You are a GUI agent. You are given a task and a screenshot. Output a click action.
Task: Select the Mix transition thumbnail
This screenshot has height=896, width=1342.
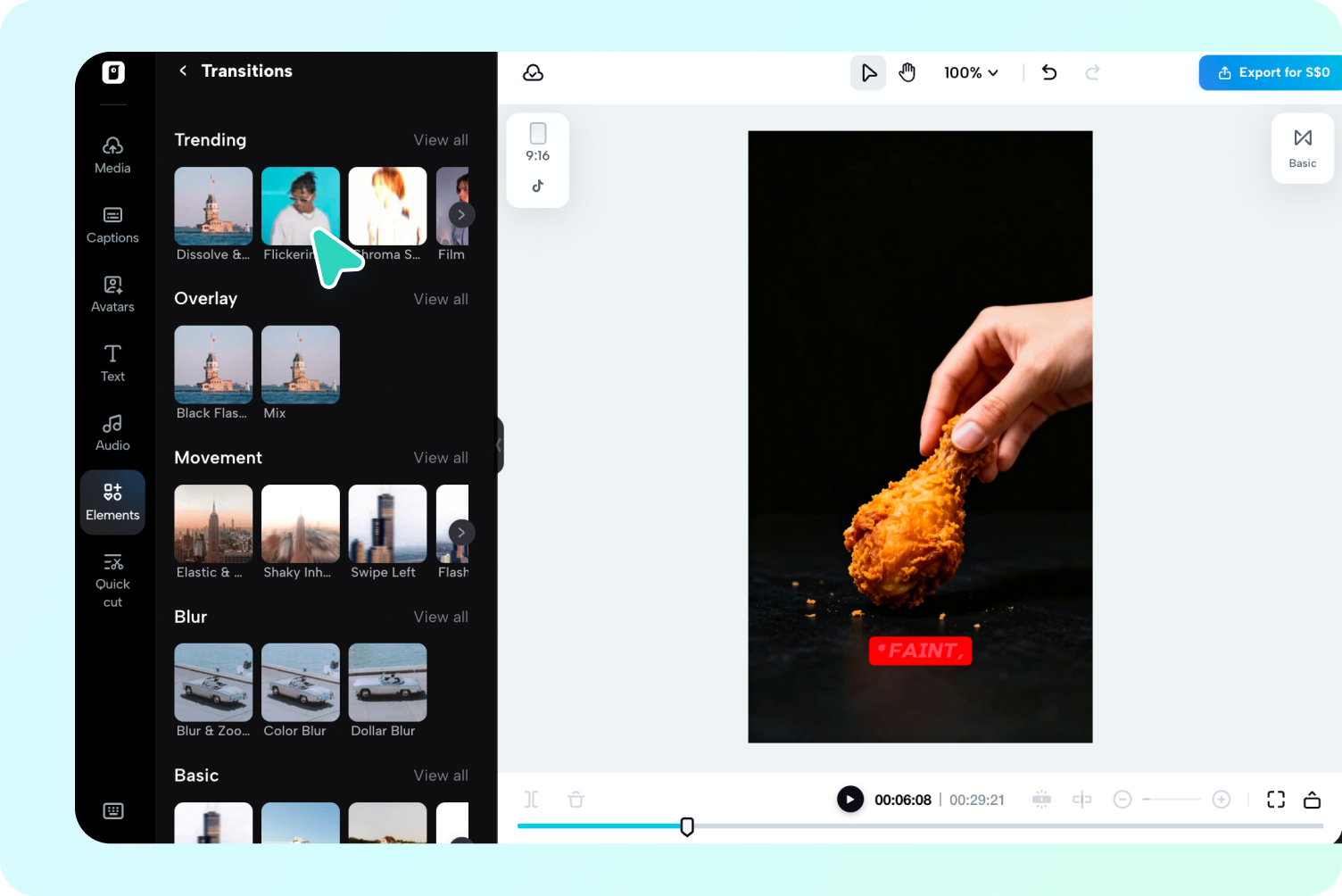coord(301,365)
